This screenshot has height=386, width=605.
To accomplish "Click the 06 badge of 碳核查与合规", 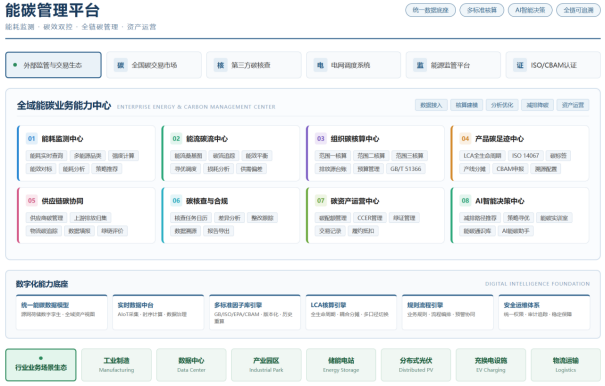I will [x=176, y=201].
